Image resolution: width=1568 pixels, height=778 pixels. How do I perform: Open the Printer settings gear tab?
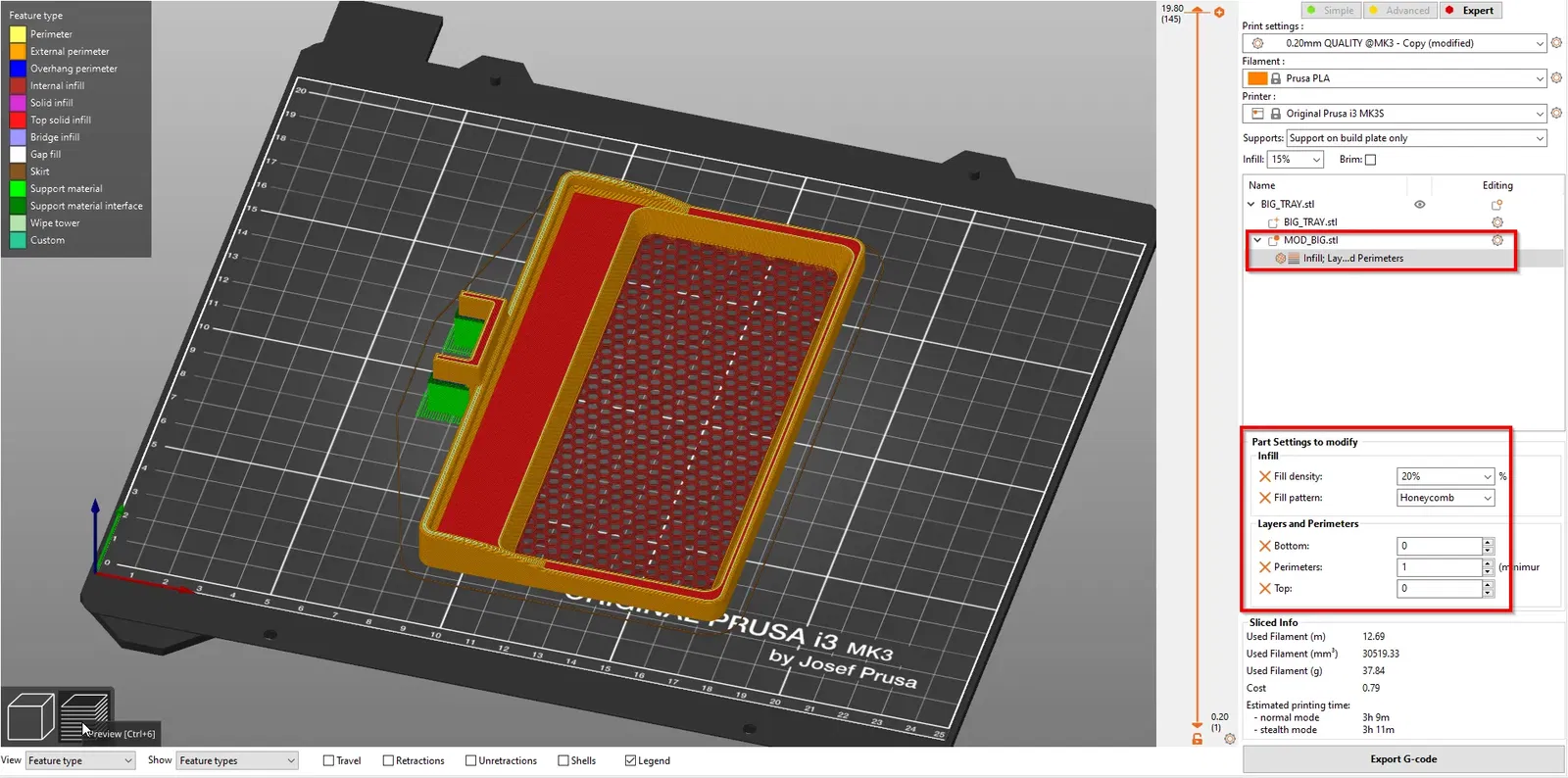[1556, 114]
